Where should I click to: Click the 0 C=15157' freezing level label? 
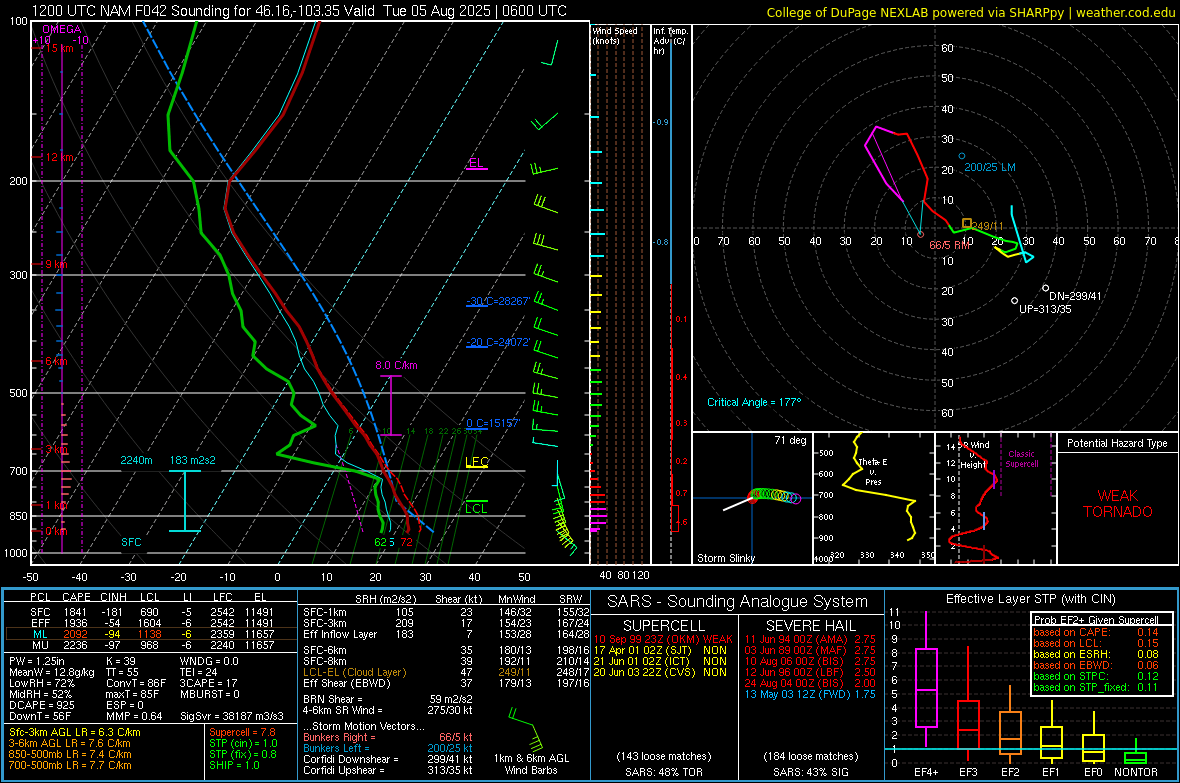click(492, 423)
